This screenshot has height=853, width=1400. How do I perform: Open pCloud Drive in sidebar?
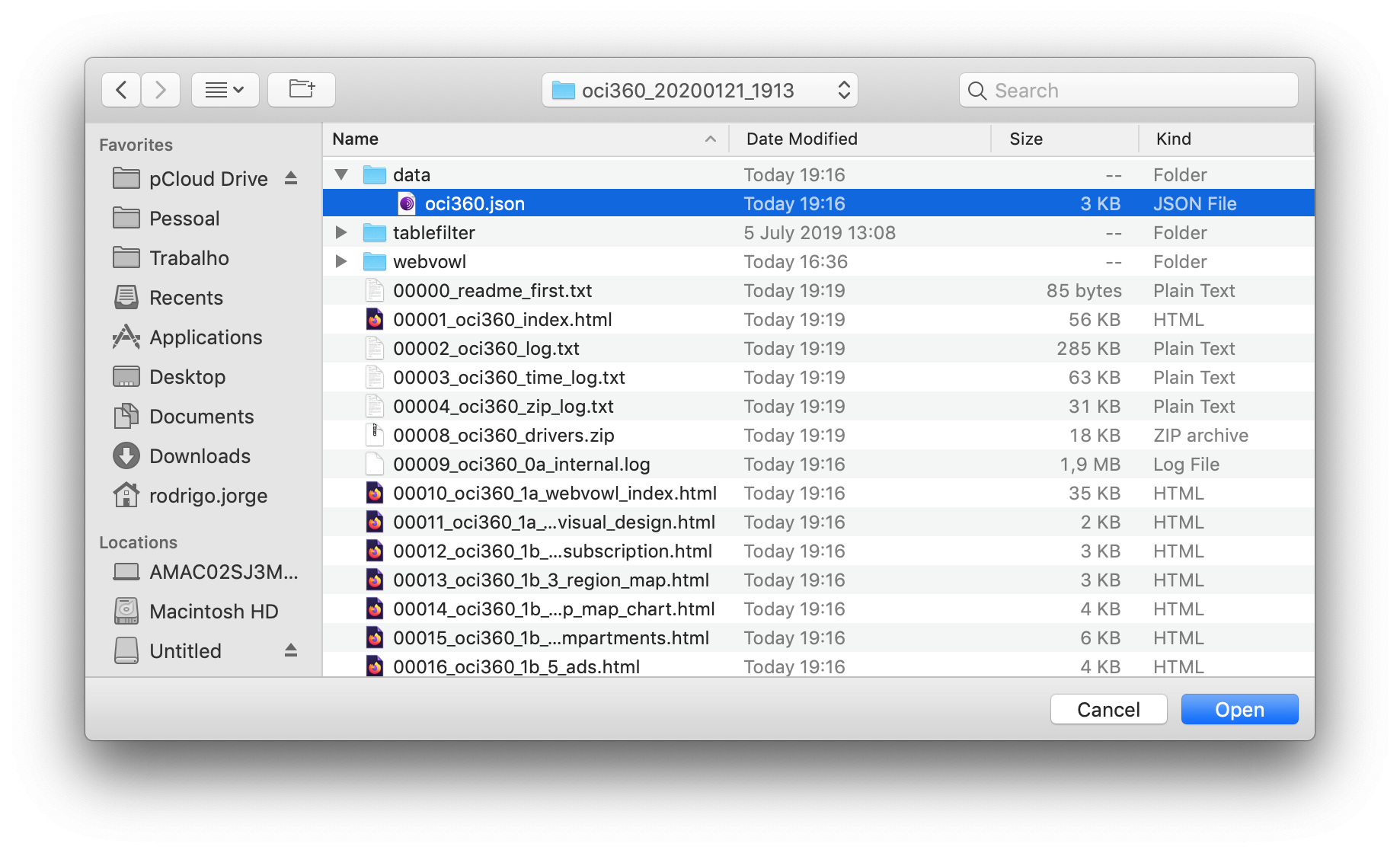click(208, 179)
